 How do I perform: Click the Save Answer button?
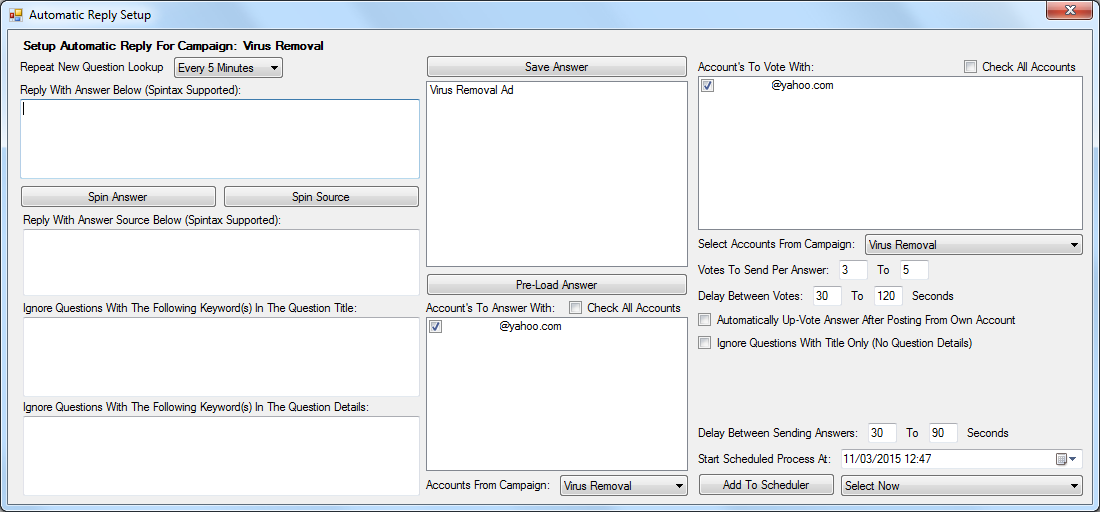(556, 67)
